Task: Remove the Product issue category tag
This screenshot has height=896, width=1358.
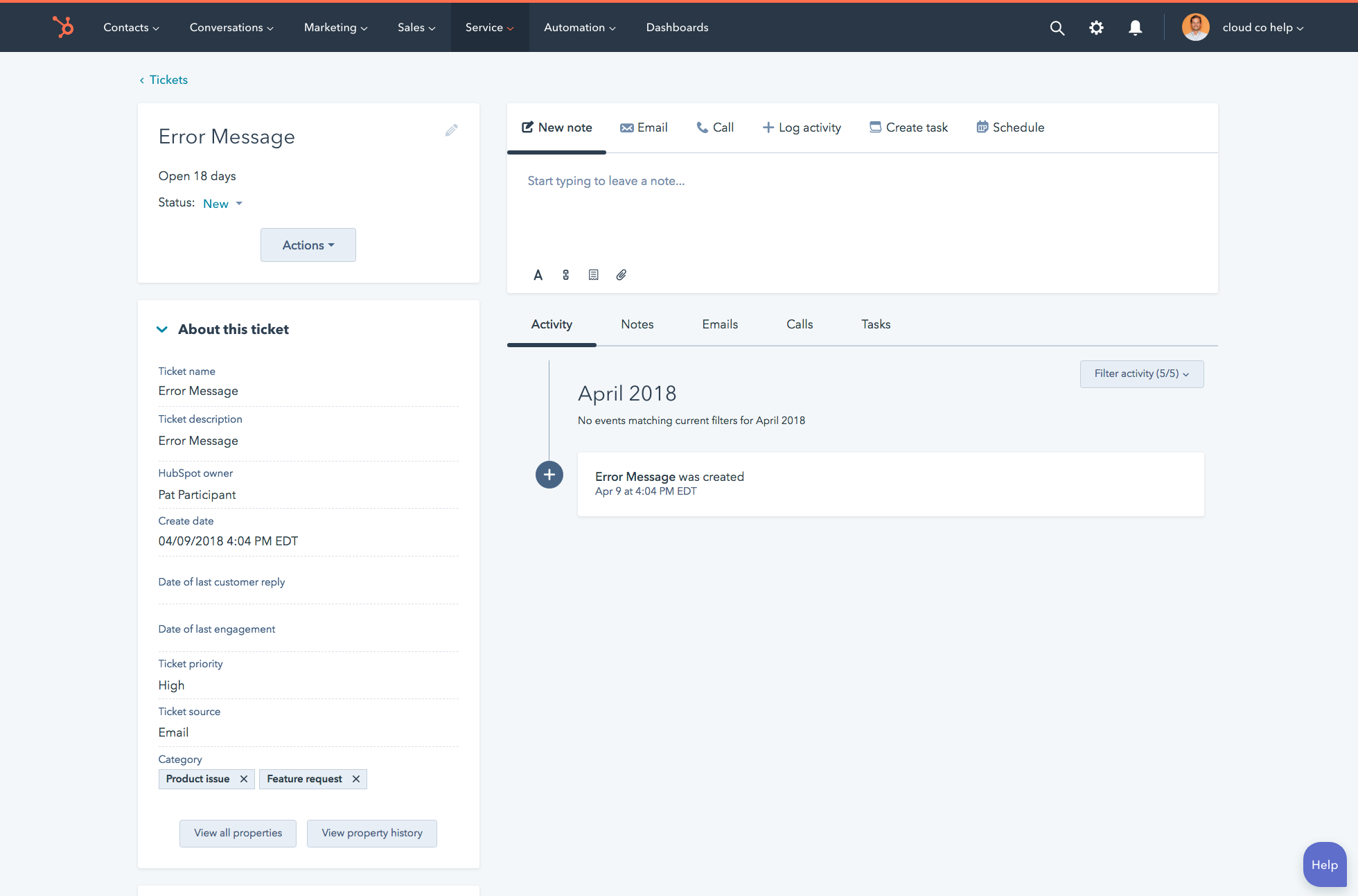Action: tap(245, 779)
